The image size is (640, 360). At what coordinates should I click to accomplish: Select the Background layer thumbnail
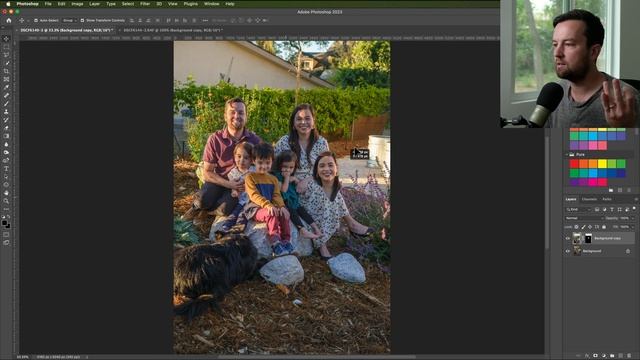pos(577,251)
